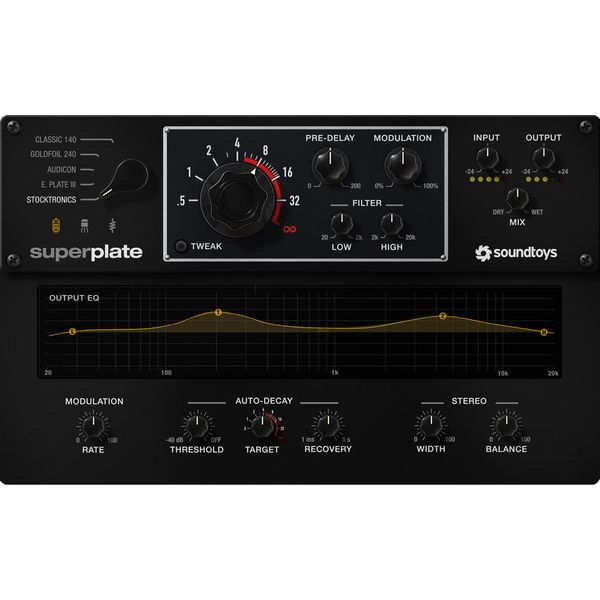This screenshot has width=600, height=600.
Task: Click the infinity decay symbol
Action: pos(289,229)
